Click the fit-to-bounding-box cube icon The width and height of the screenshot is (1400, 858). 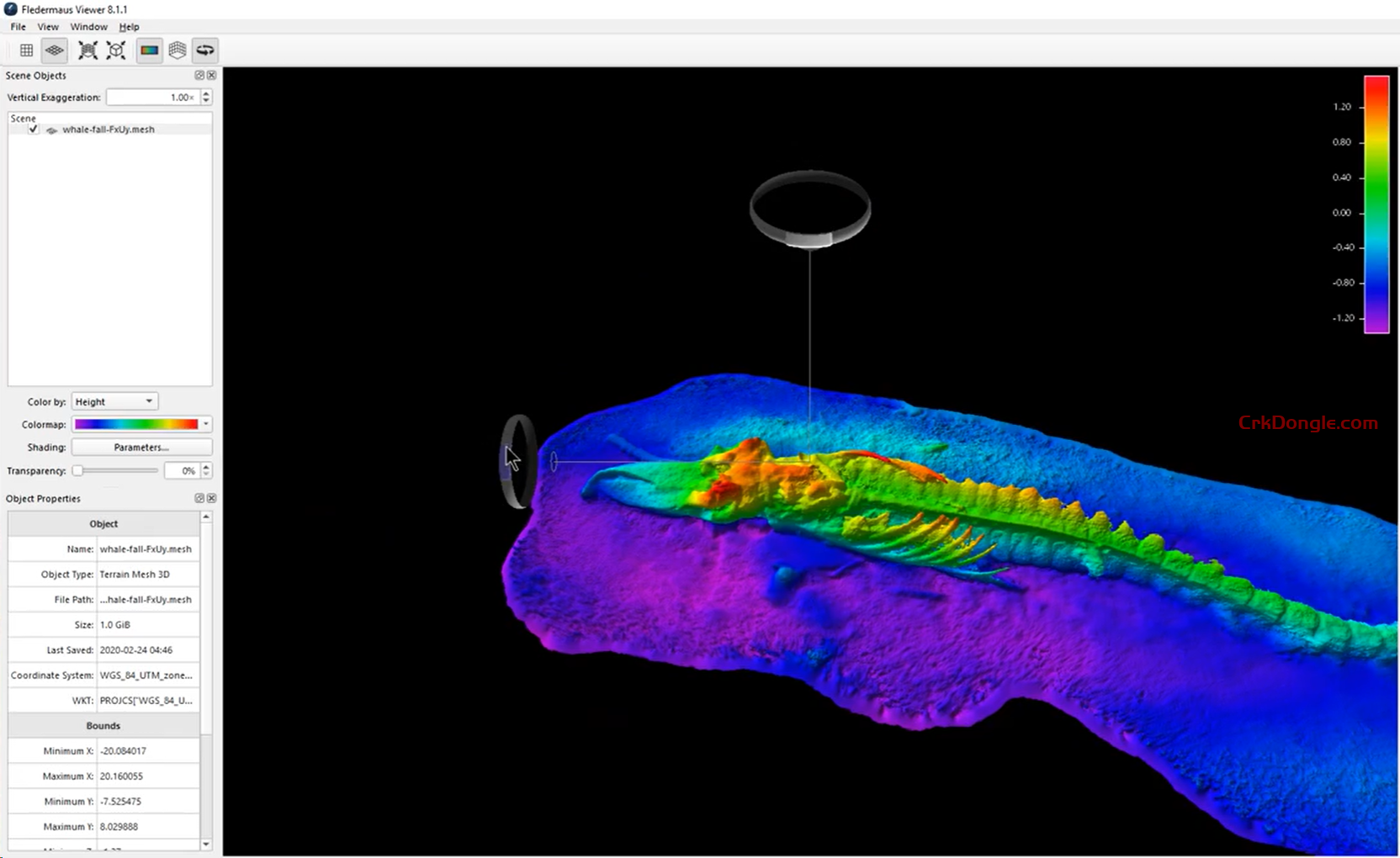(x=116, y=50)
